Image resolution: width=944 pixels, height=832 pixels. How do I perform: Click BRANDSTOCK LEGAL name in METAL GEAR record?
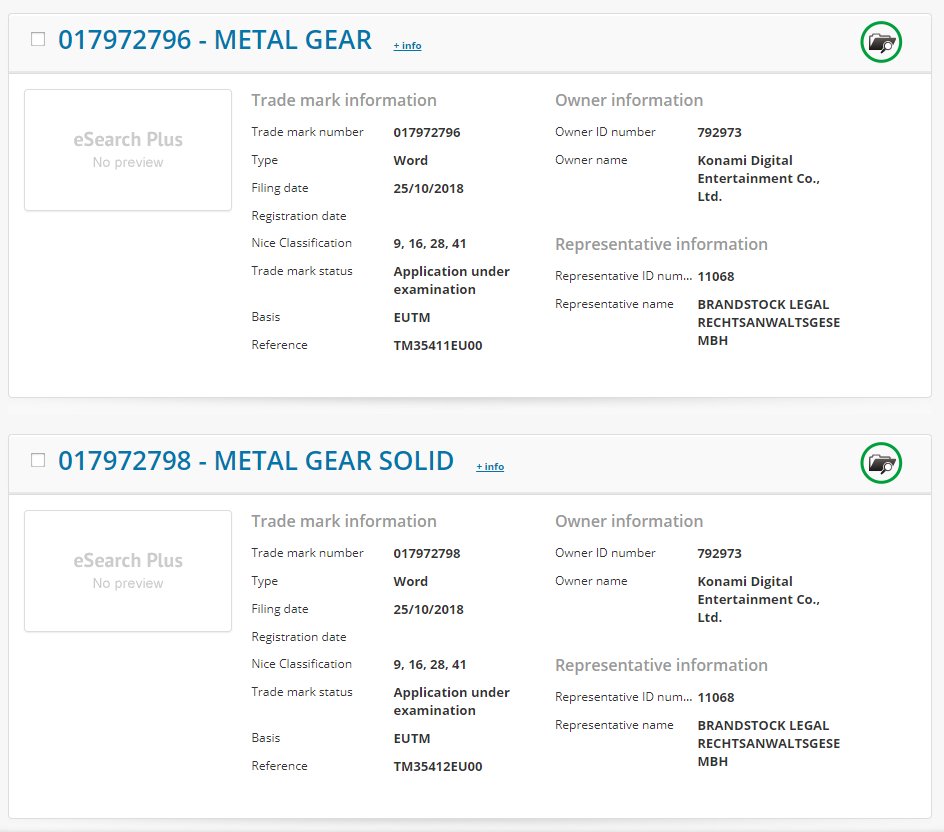[769, 323]
